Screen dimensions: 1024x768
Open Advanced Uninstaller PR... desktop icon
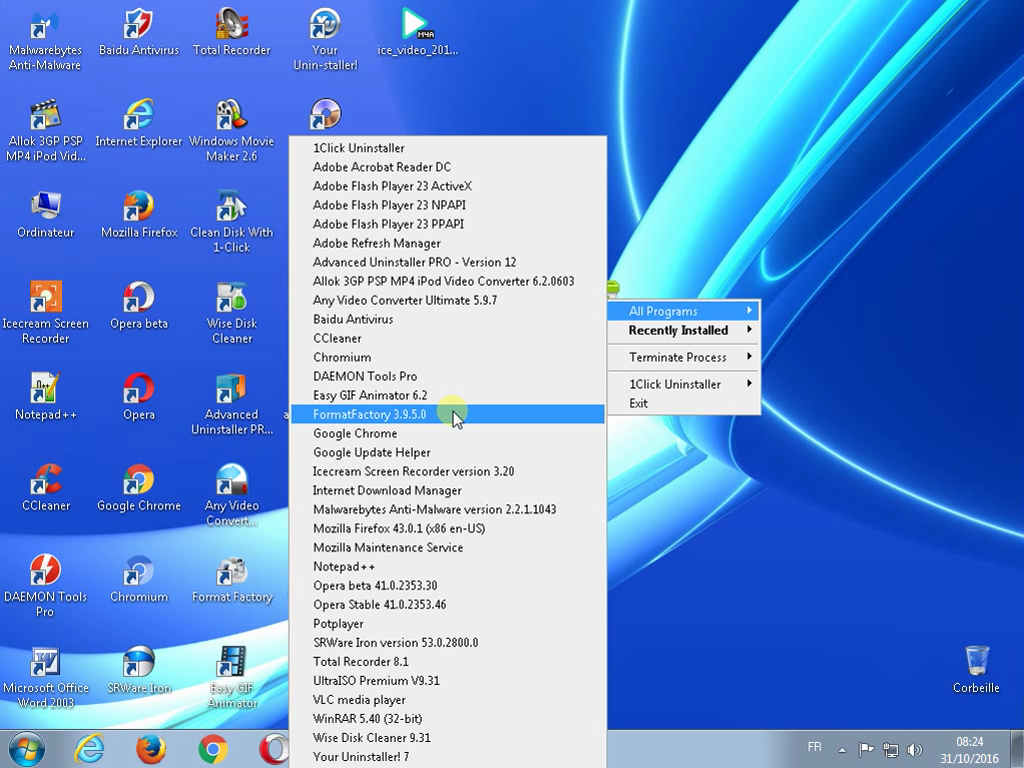231,404
